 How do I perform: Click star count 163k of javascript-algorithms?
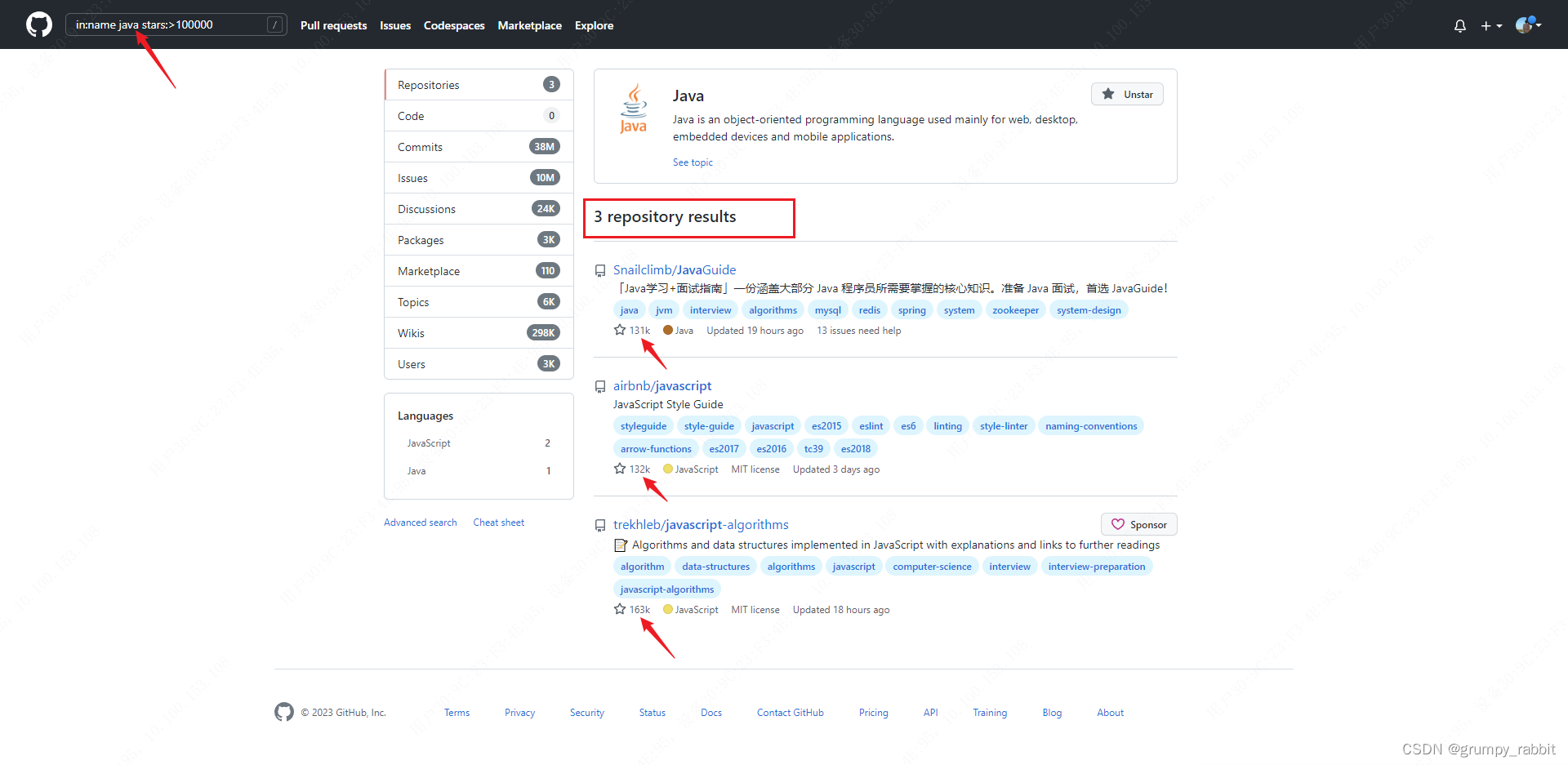pos(632,610)
